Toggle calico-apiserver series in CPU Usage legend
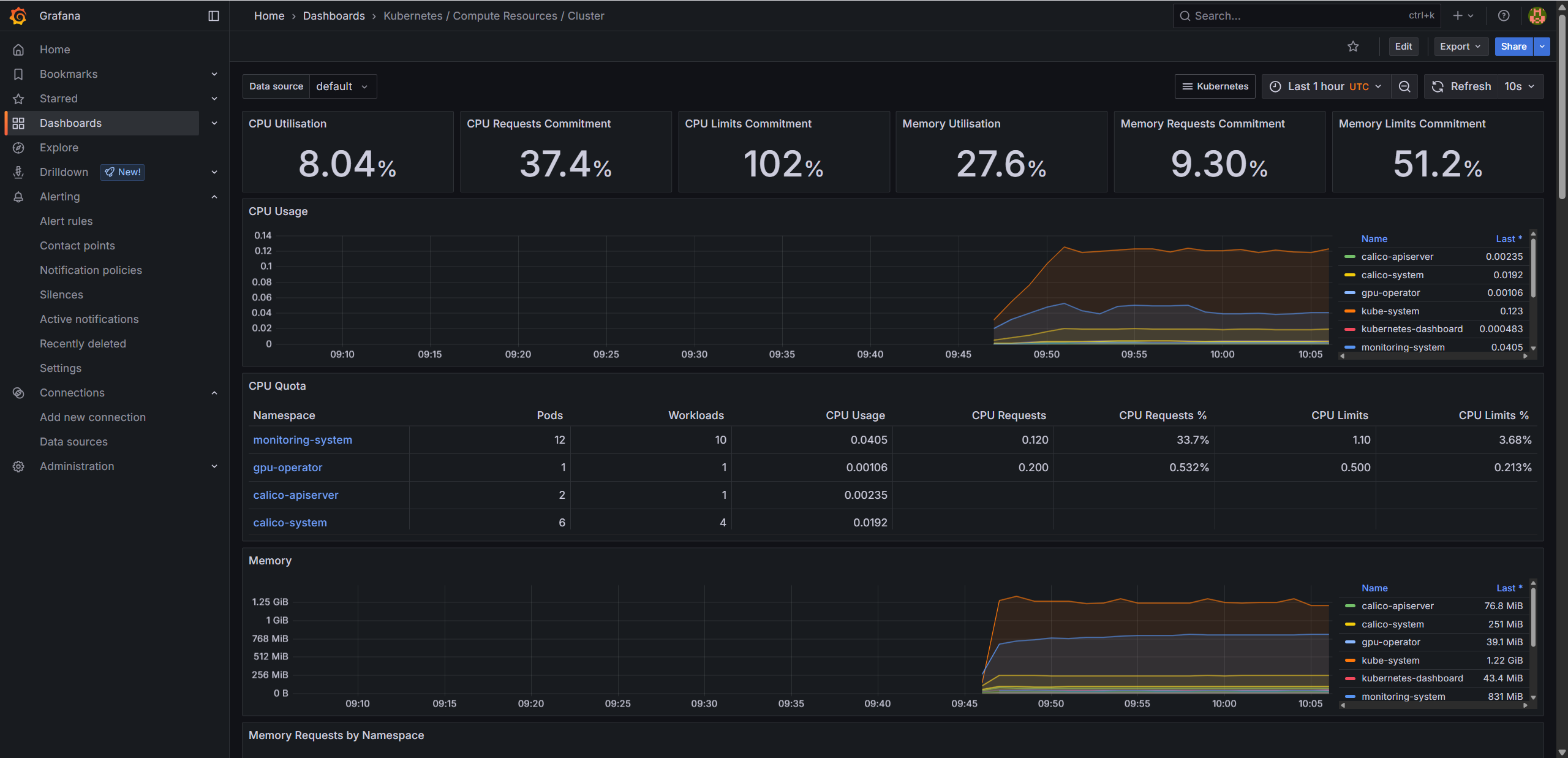1568x758 pixels. pyautogui.click(x=1397, y=257)
